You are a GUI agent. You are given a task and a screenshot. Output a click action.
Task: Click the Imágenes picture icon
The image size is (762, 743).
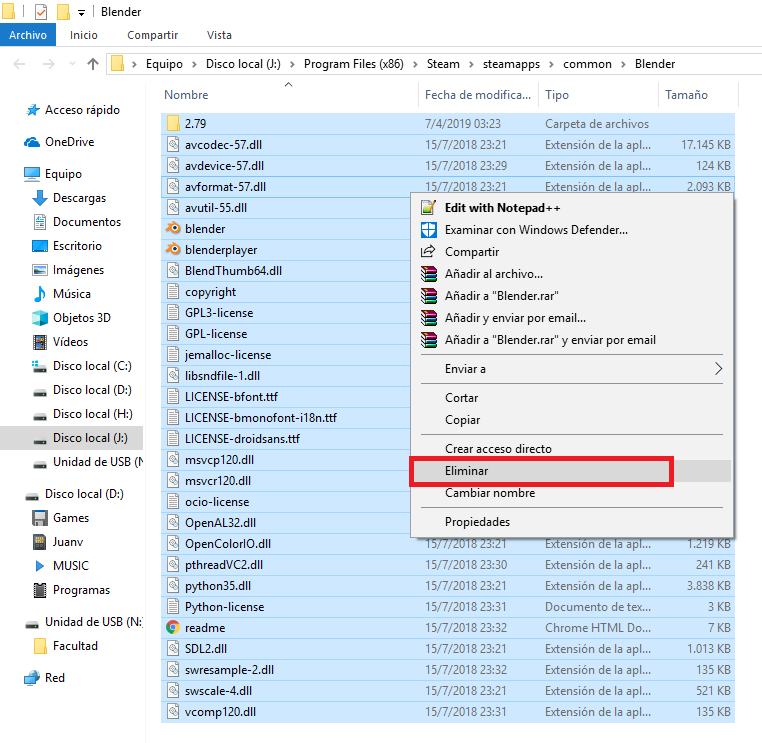coord(40,270)
